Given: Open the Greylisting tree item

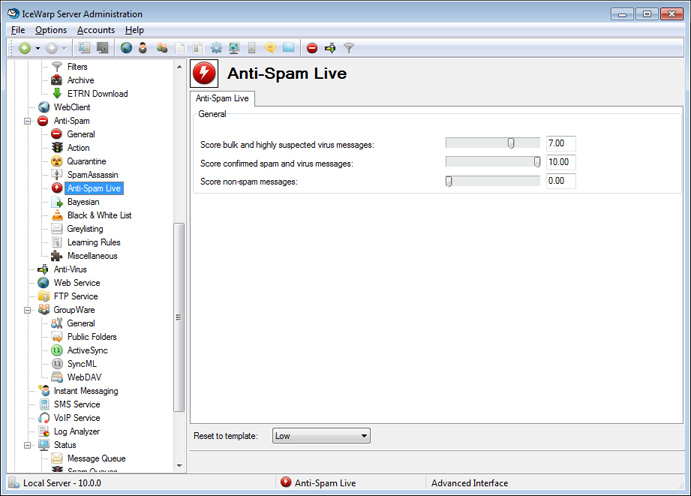Looking at the screenshot, I should [x=85, y=229].
